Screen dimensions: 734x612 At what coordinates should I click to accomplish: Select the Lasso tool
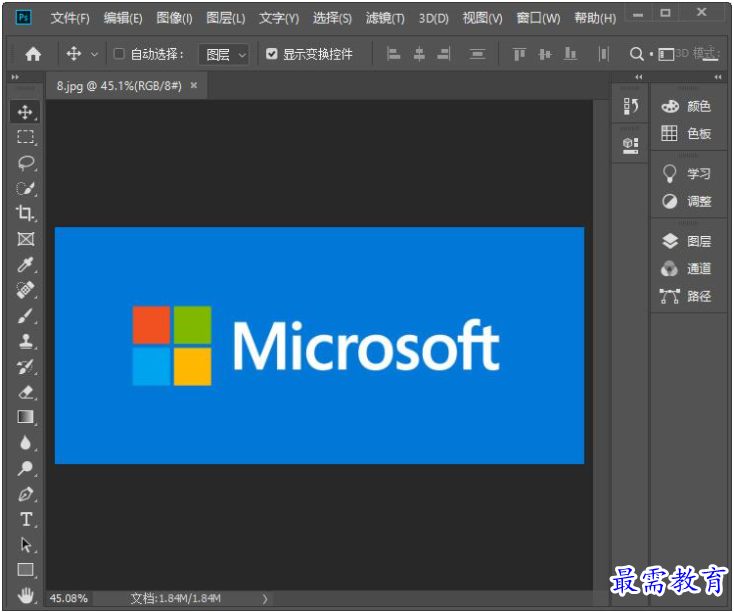[25, 162]
